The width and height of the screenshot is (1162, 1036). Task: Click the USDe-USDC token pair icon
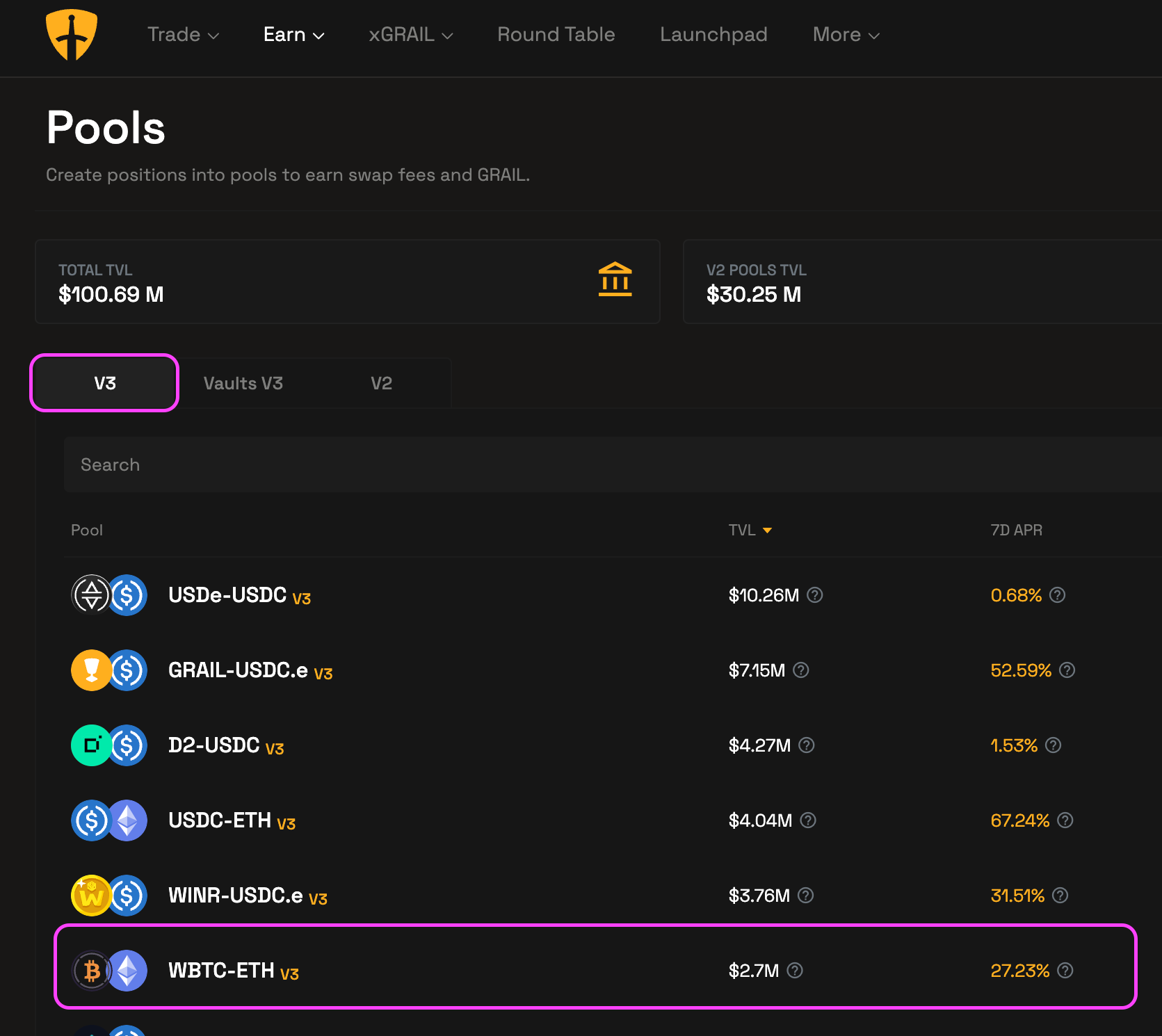(x=109, y=595)
